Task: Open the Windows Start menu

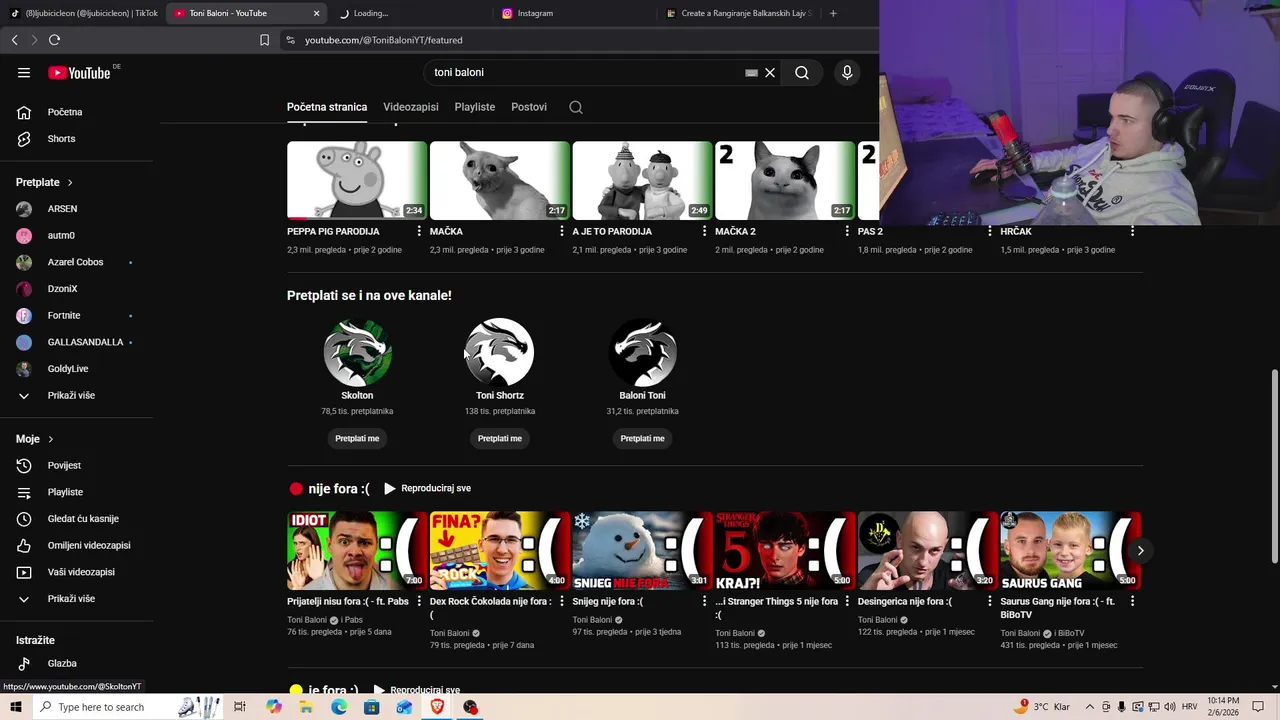Action: (x=15, y=707)
